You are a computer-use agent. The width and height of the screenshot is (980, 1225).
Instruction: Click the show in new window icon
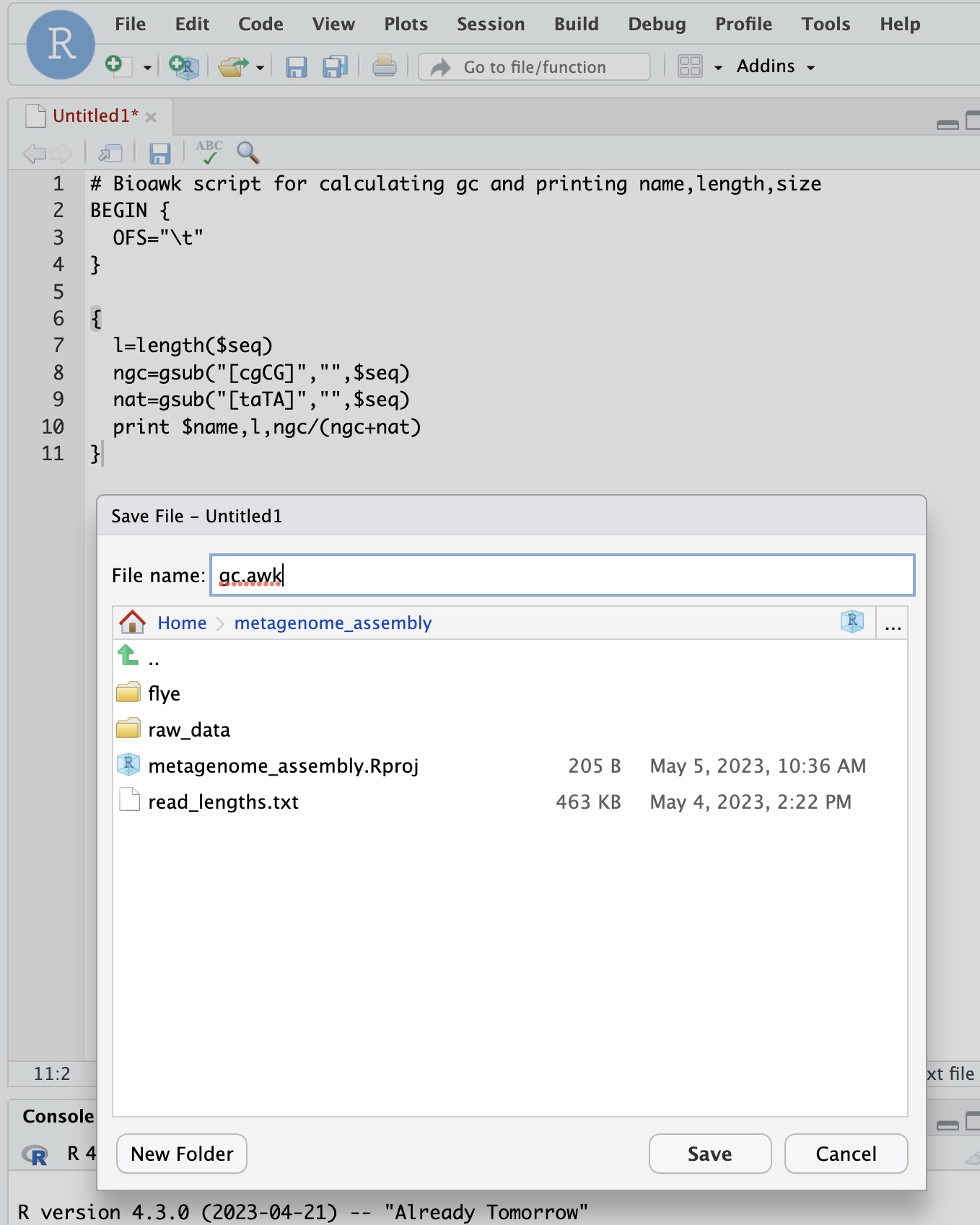click(110, 153)
